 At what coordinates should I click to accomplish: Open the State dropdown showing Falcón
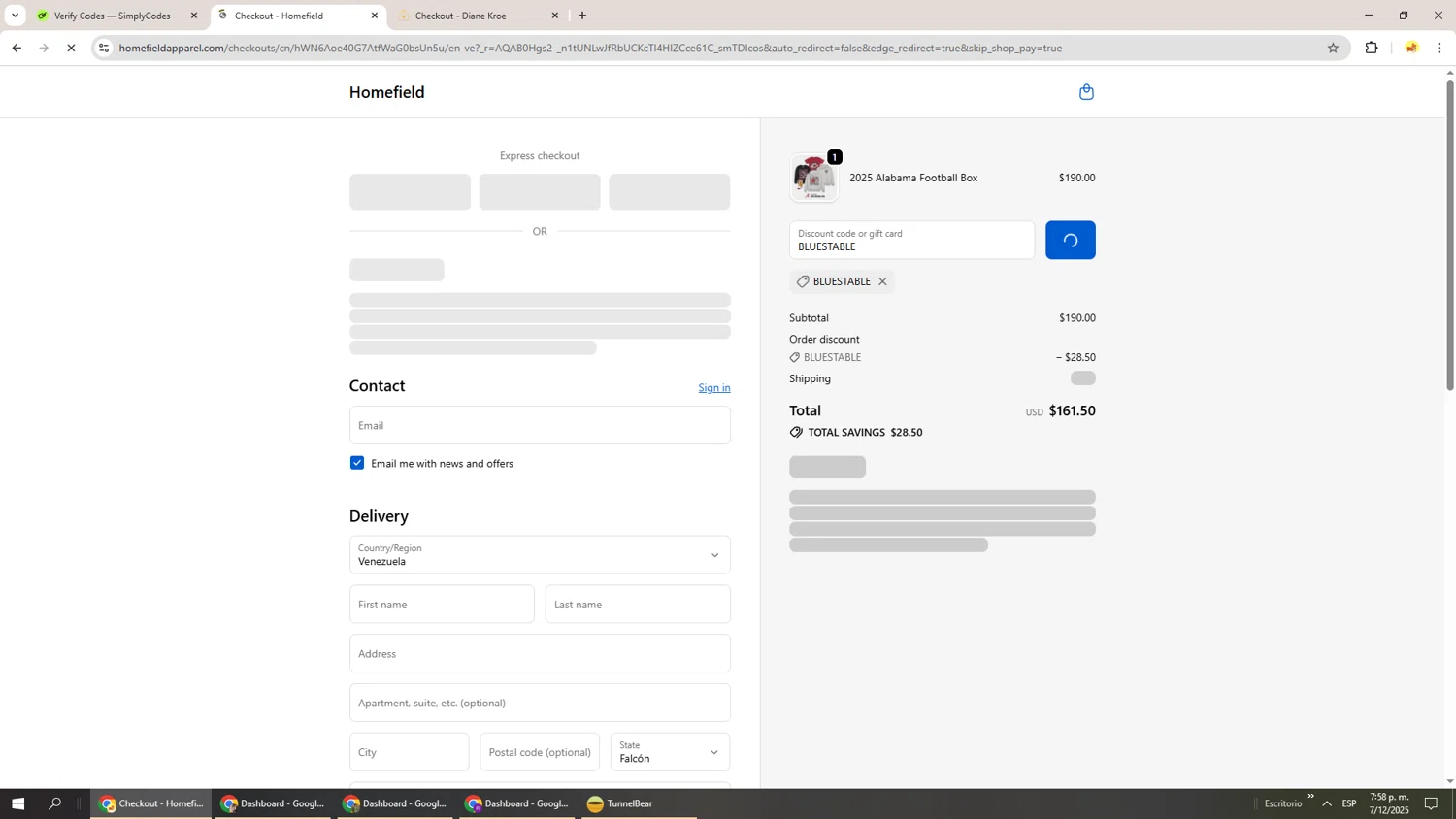[670, 752]
